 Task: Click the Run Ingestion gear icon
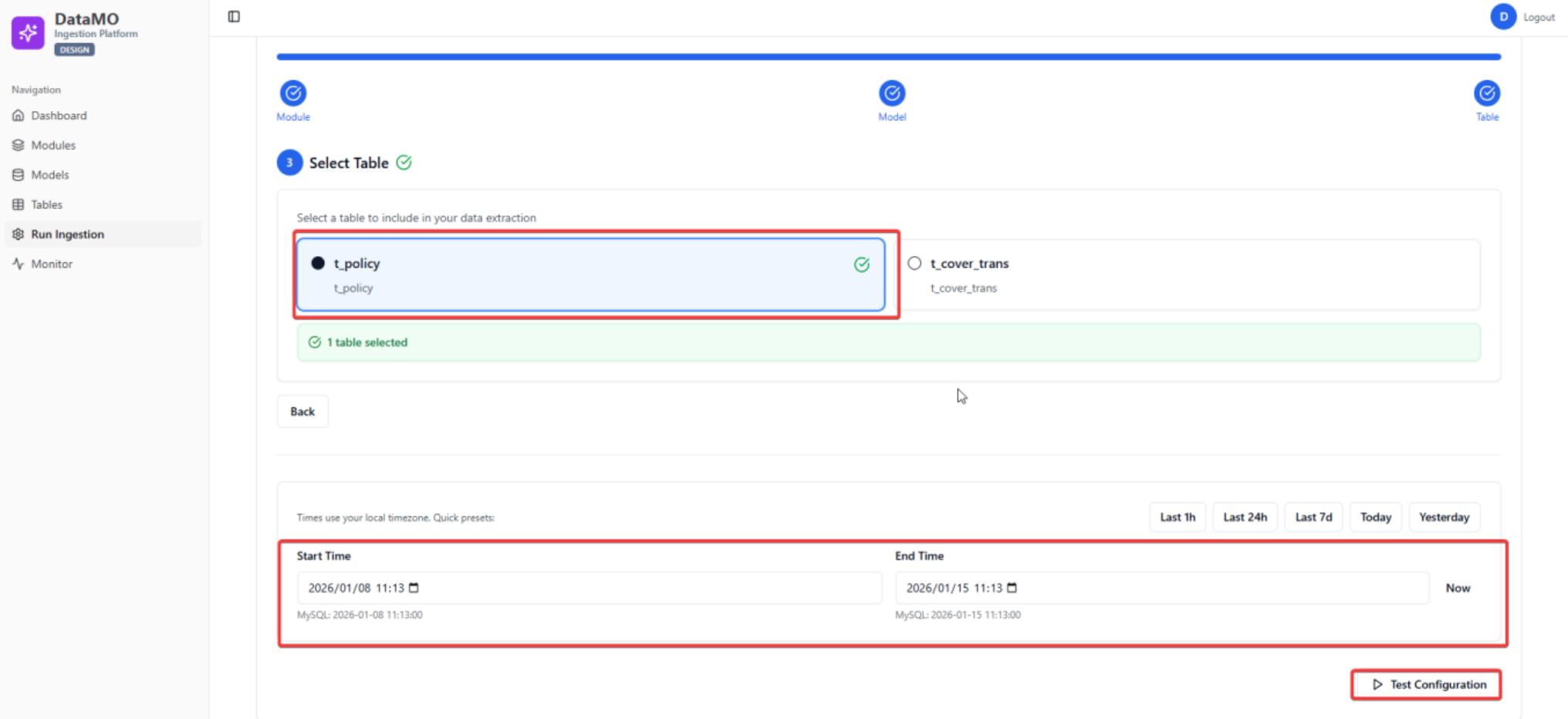click(x=19, y=235)
